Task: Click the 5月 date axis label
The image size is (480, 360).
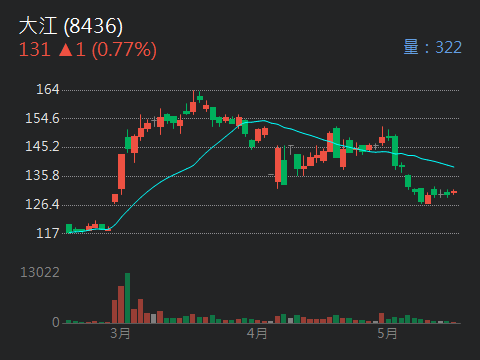Action: pyautogui.click(x=387, y=333)
